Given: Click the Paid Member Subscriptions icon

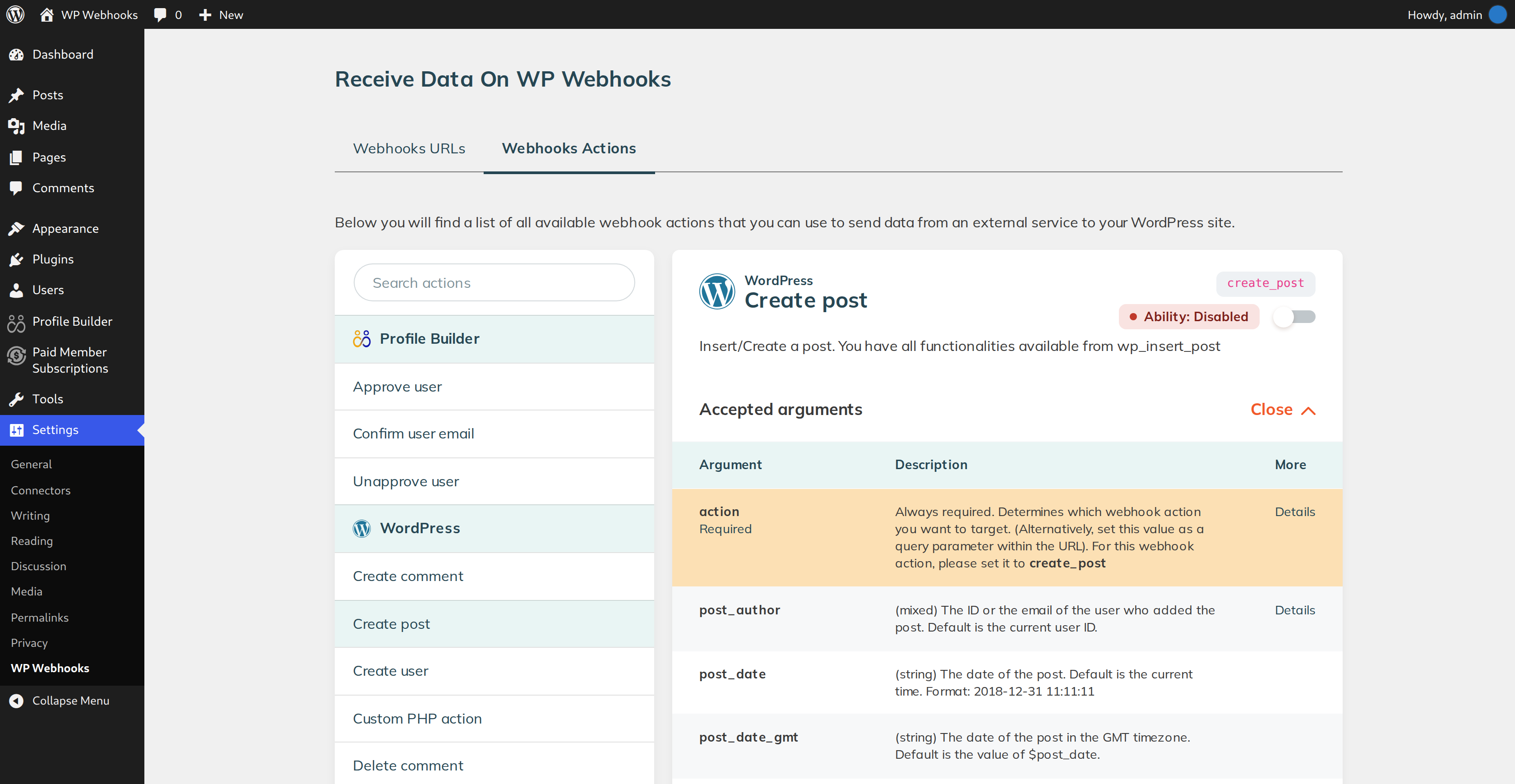Looking at the screenshot, I should coord(16,355).
